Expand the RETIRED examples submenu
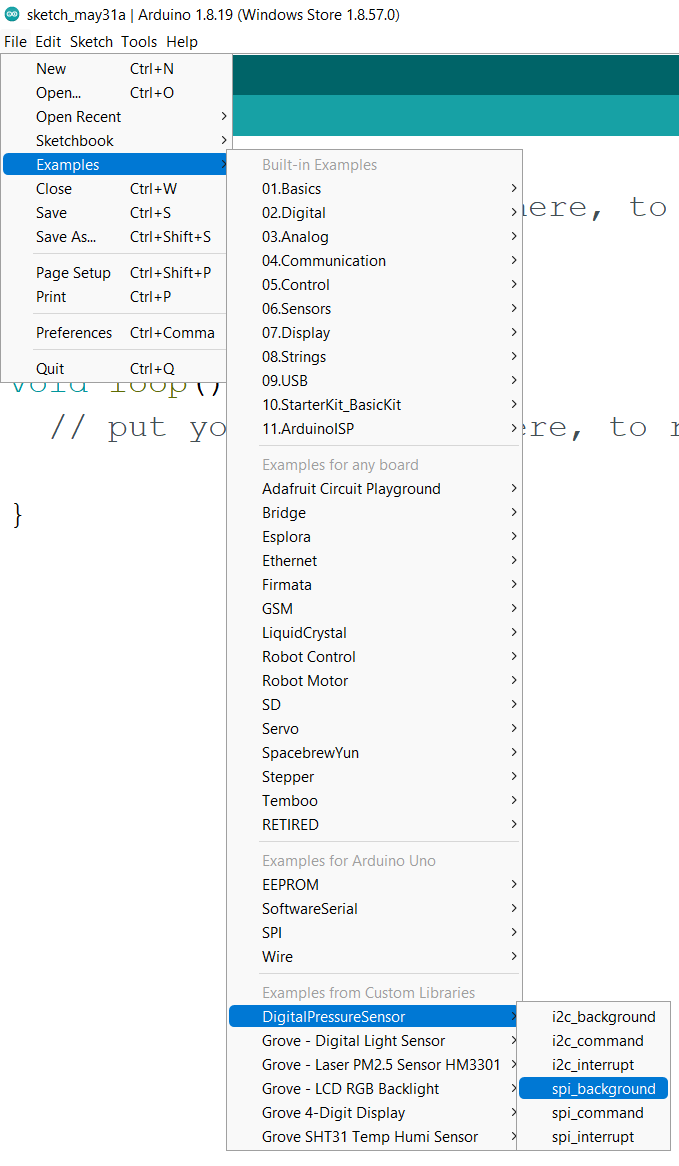This screenshot has height=1166, width=679. tap(374, 825)
